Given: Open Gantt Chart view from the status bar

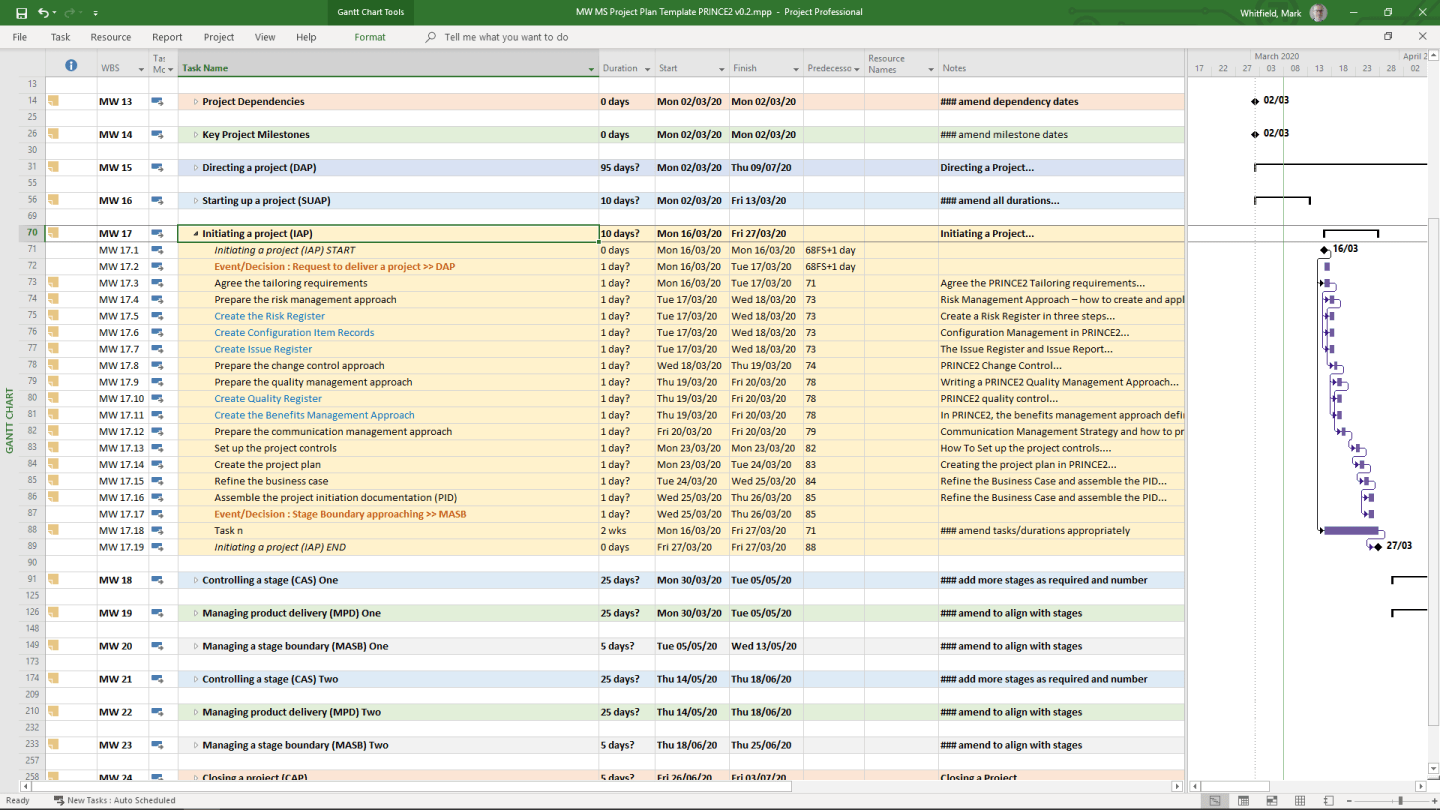Looking at the screenshot, I should tap(1215, 800).
